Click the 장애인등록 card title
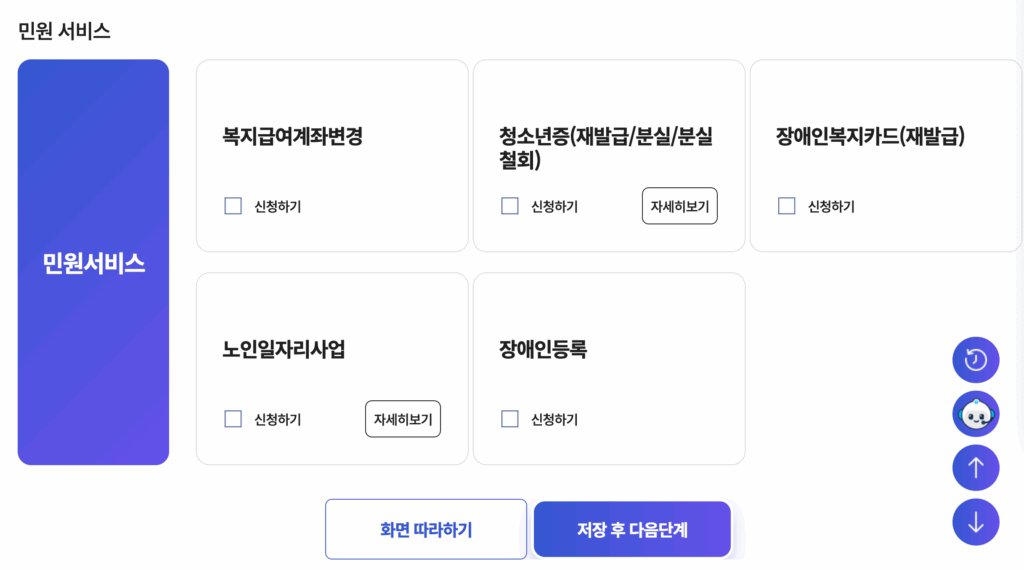 tap(543, 349)
